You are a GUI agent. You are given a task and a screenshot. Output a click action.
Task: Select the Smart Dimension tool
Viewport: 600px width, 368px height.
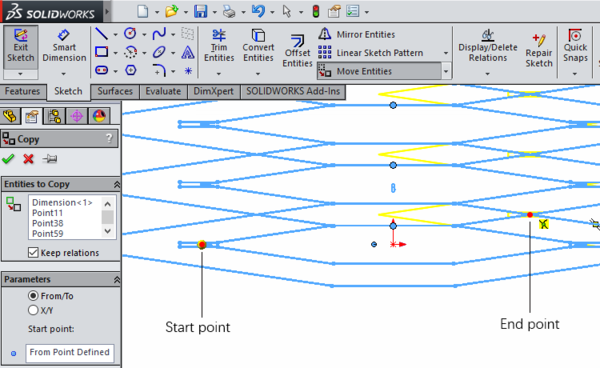pos(64,46)
